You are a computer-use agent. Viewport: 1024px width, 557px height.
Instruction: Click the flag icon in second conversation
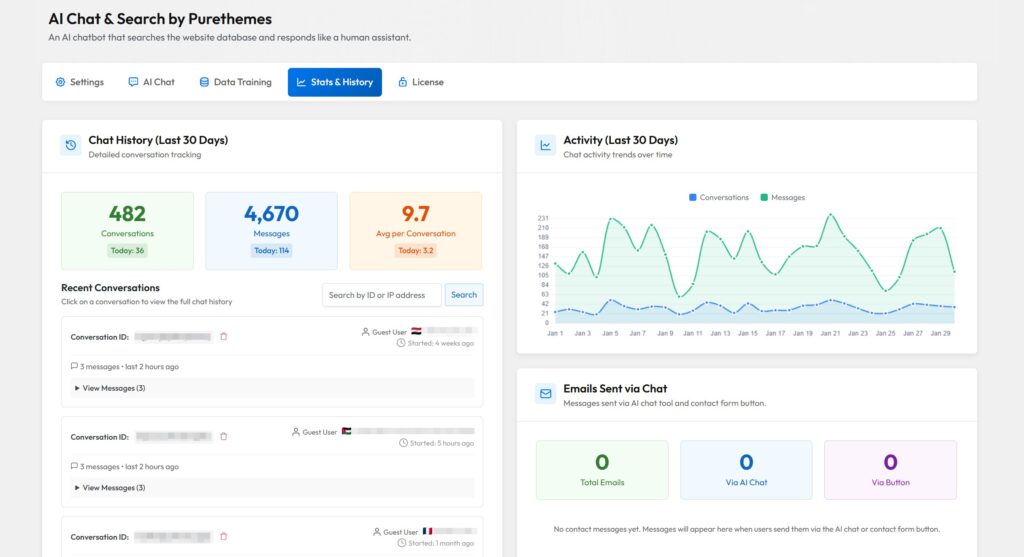[x=346, y=432]
